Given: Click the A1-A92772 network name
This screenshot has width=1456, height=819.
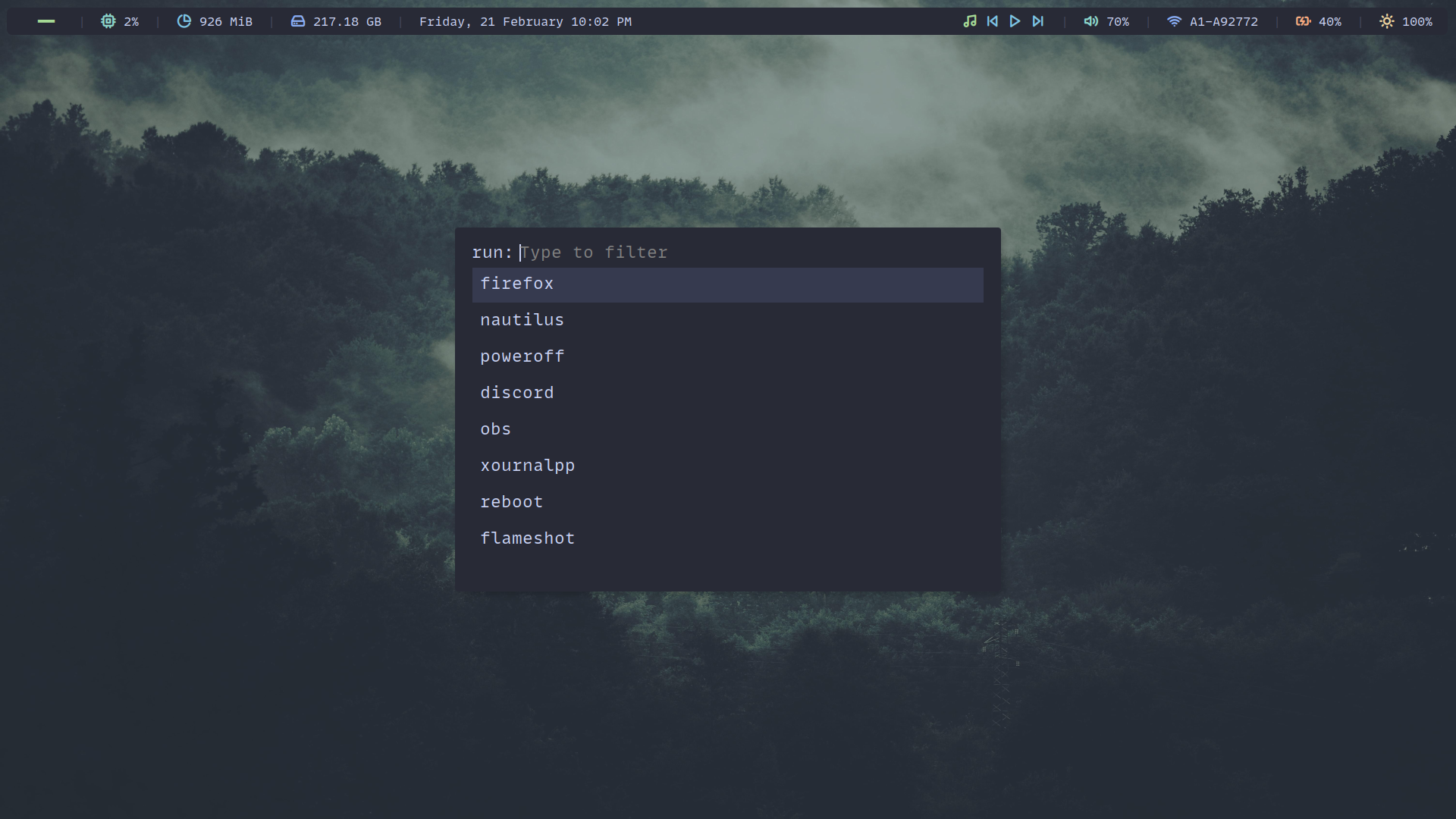Looking at the screenshot, I should [1224, 22].
